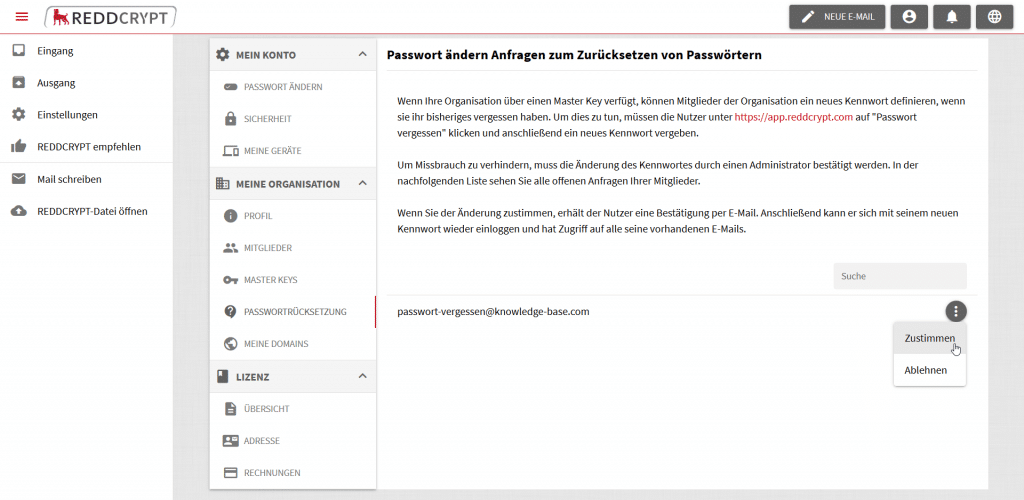Screen dimensions: 1024x500
Task: Click the globe language icon
Action: 993,17
